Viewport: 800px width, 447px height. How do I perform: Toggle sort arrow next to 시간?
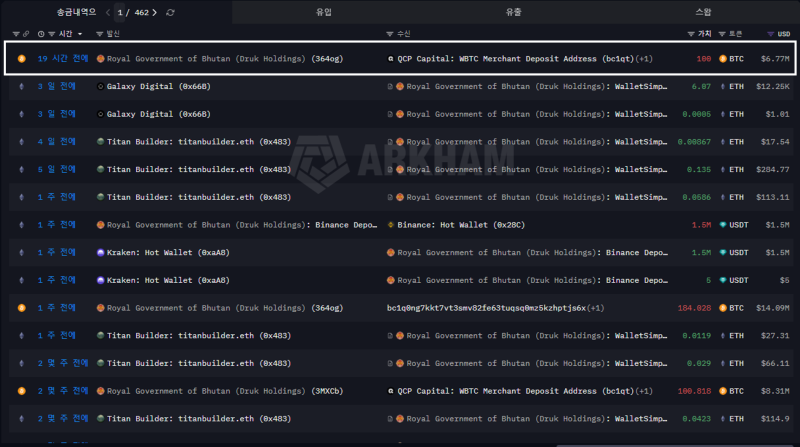[x=80, y=34]
